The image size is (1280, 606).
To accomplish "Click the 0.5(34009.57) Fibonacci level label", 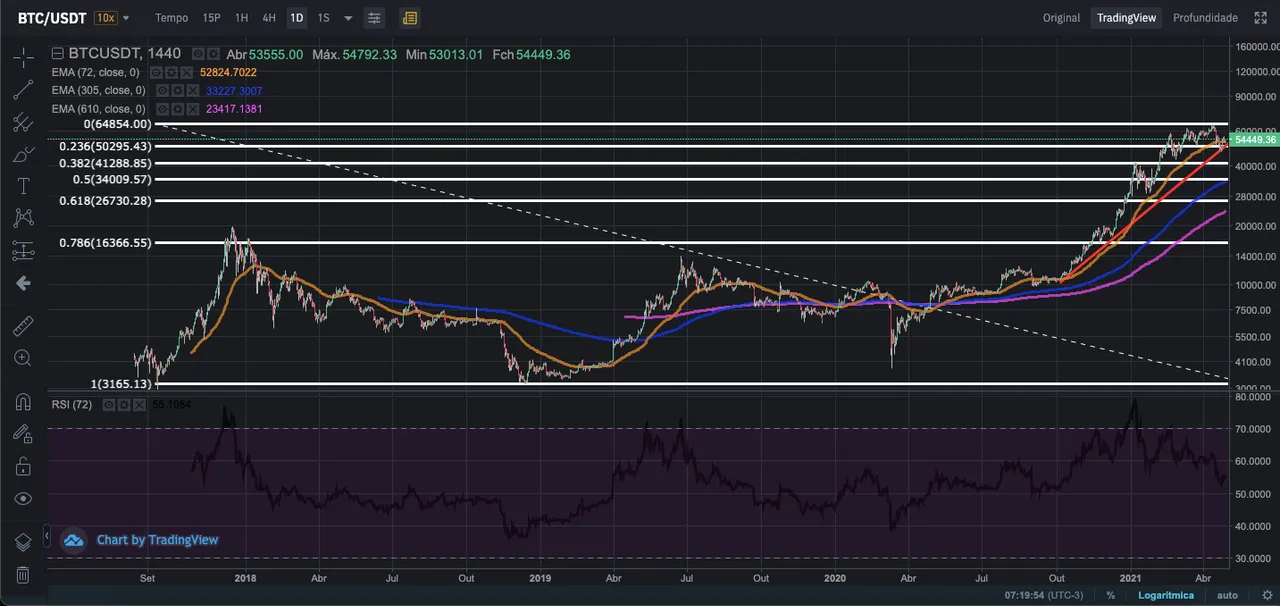I will (x=113, y=179).
